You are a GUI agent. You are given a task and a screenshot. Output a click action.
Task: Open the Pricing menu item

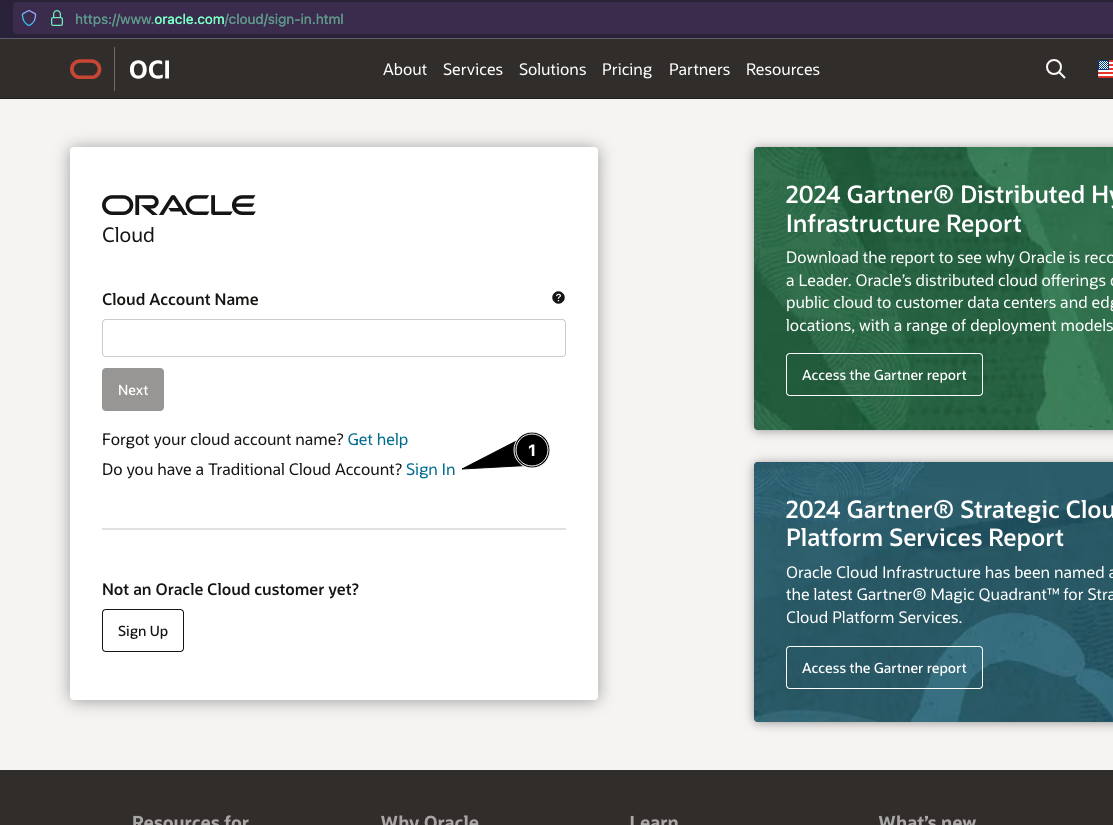[x=627, y=70]
